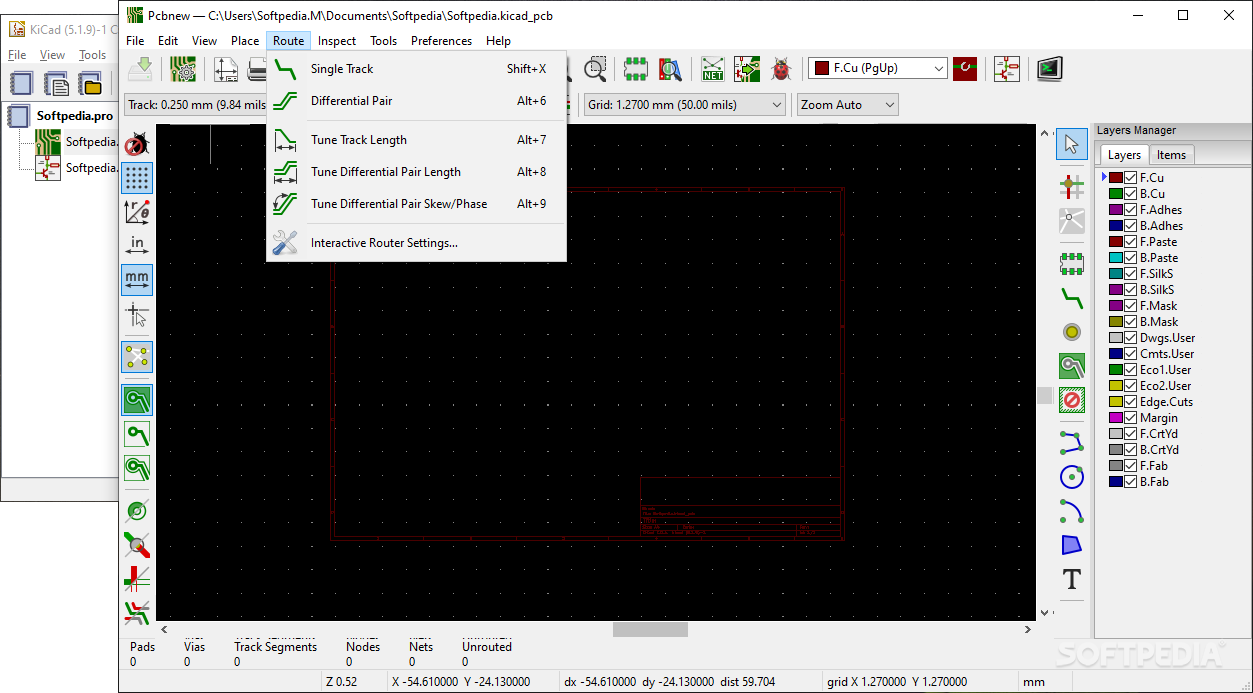Screen dimensions: 1253x693
Task: Toggle board ratsnest display
Action: tap(137, 357)
